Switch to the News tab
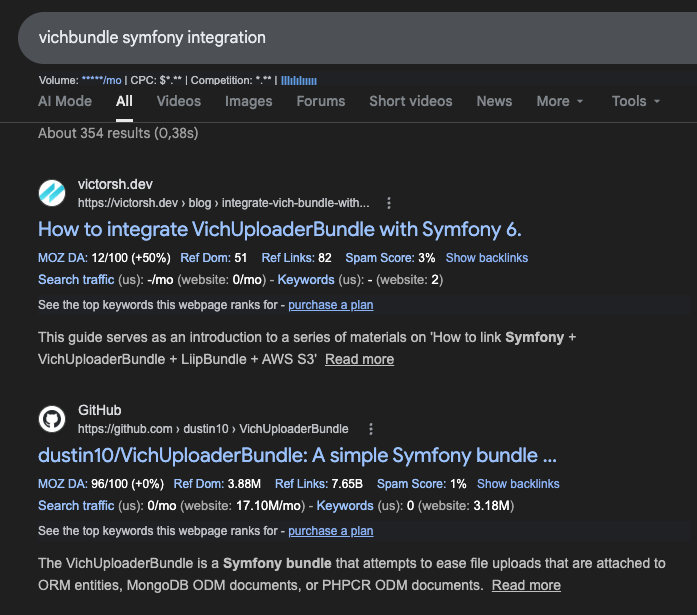 pos(494,101)
